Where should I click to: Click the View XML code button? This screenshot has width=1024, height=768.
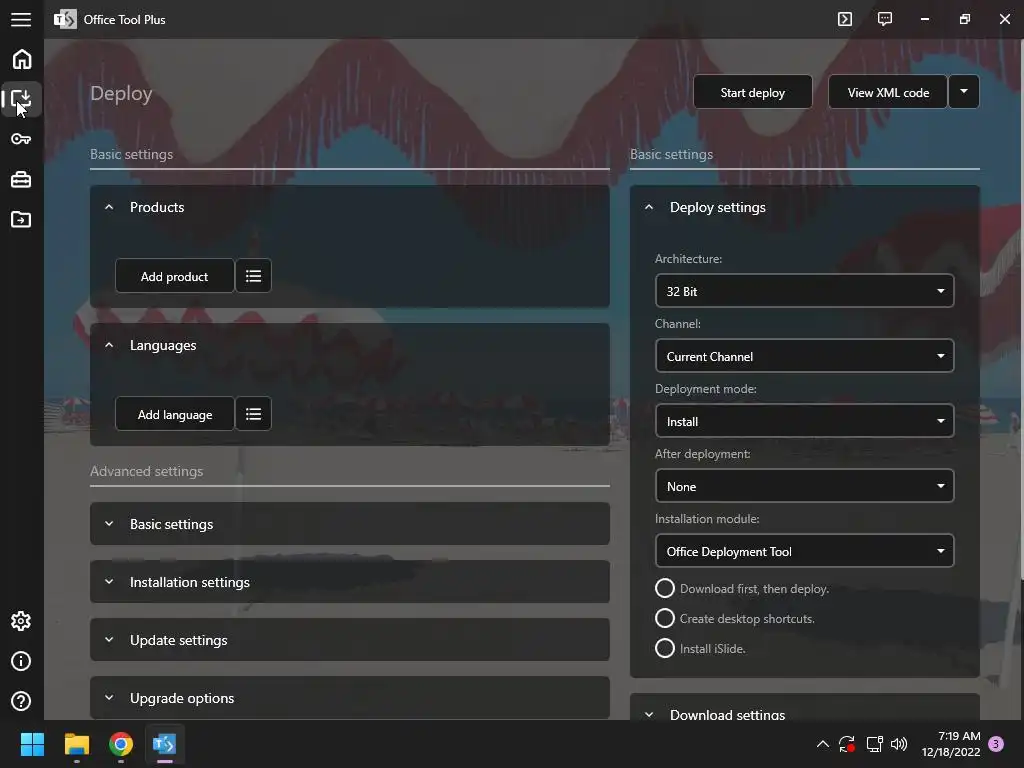tap(888, 92)
